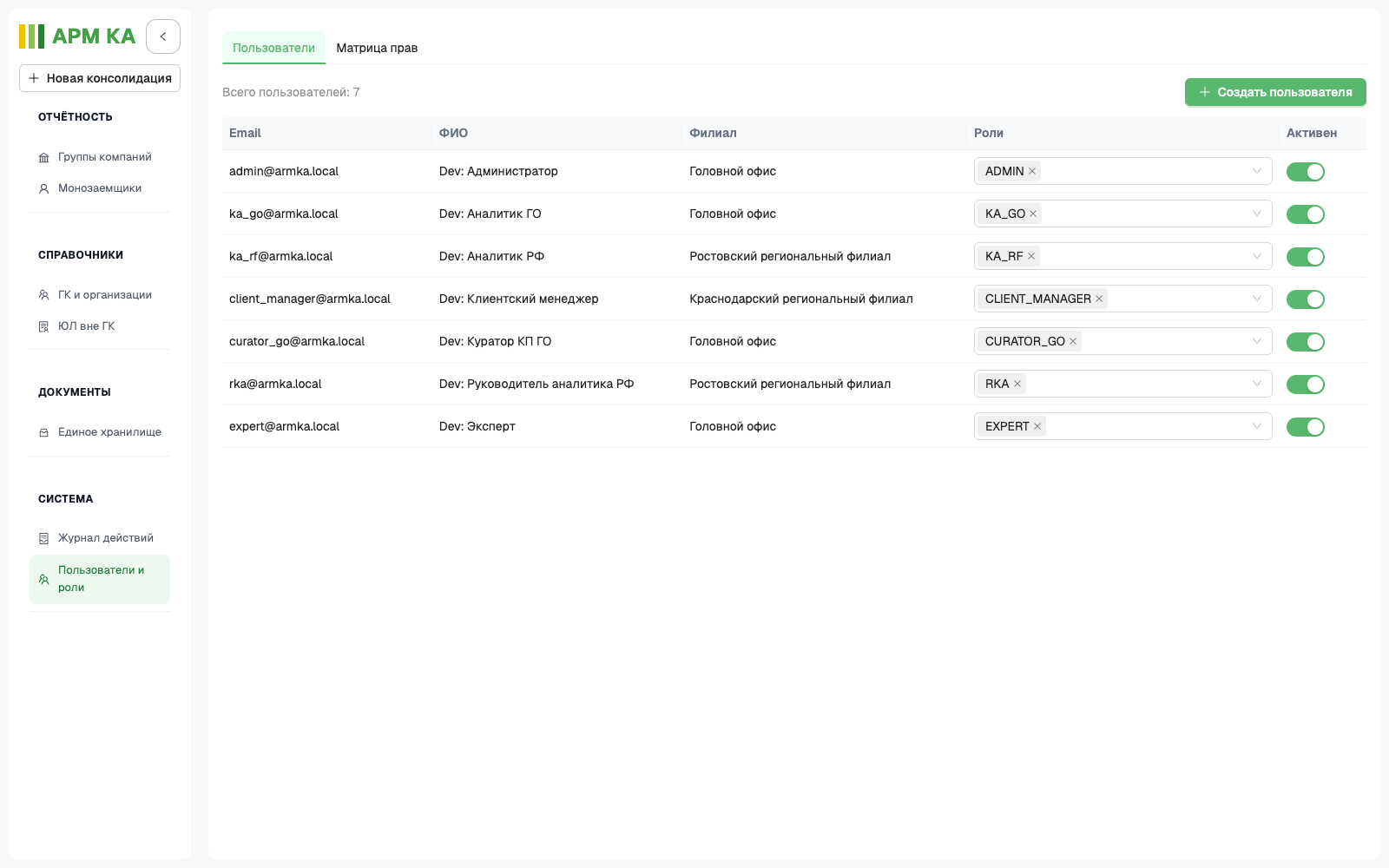This screenshot has height=868, width=1389.
Task: Disable the expert@armka.local user switch
Action: tap(1305, 427)
